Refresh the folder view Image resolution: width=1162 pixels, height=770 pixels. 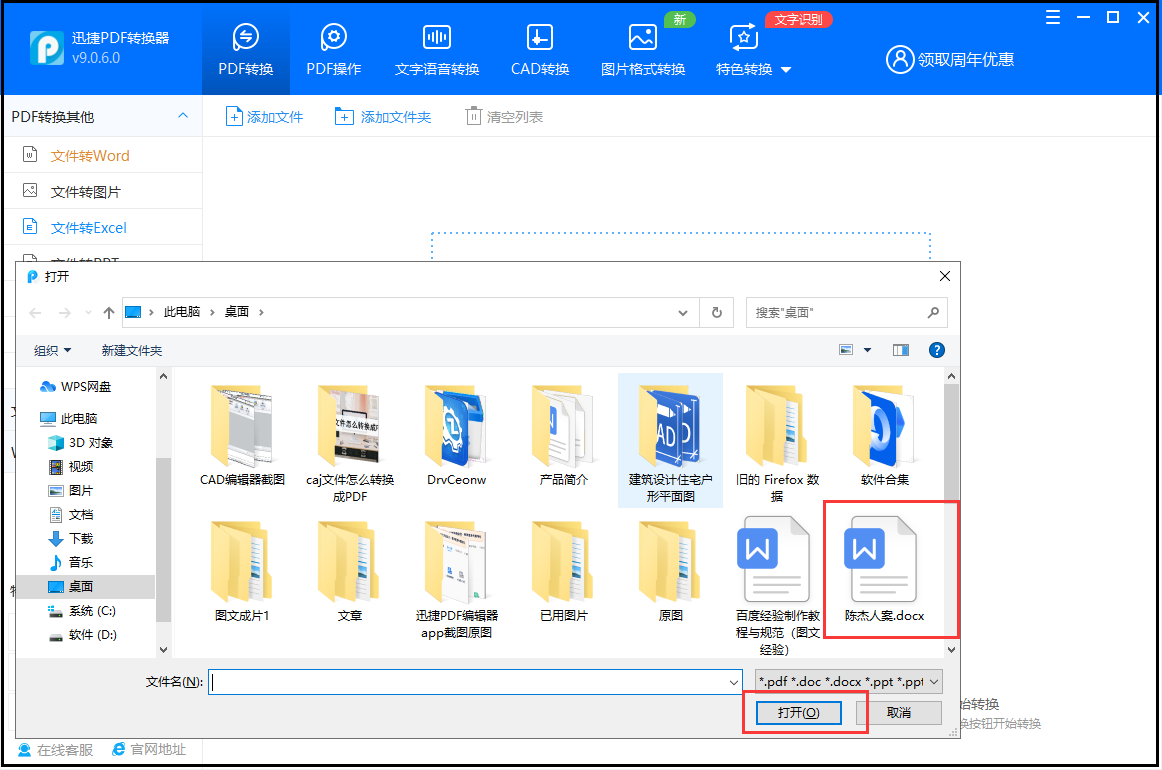coord(717,313)
